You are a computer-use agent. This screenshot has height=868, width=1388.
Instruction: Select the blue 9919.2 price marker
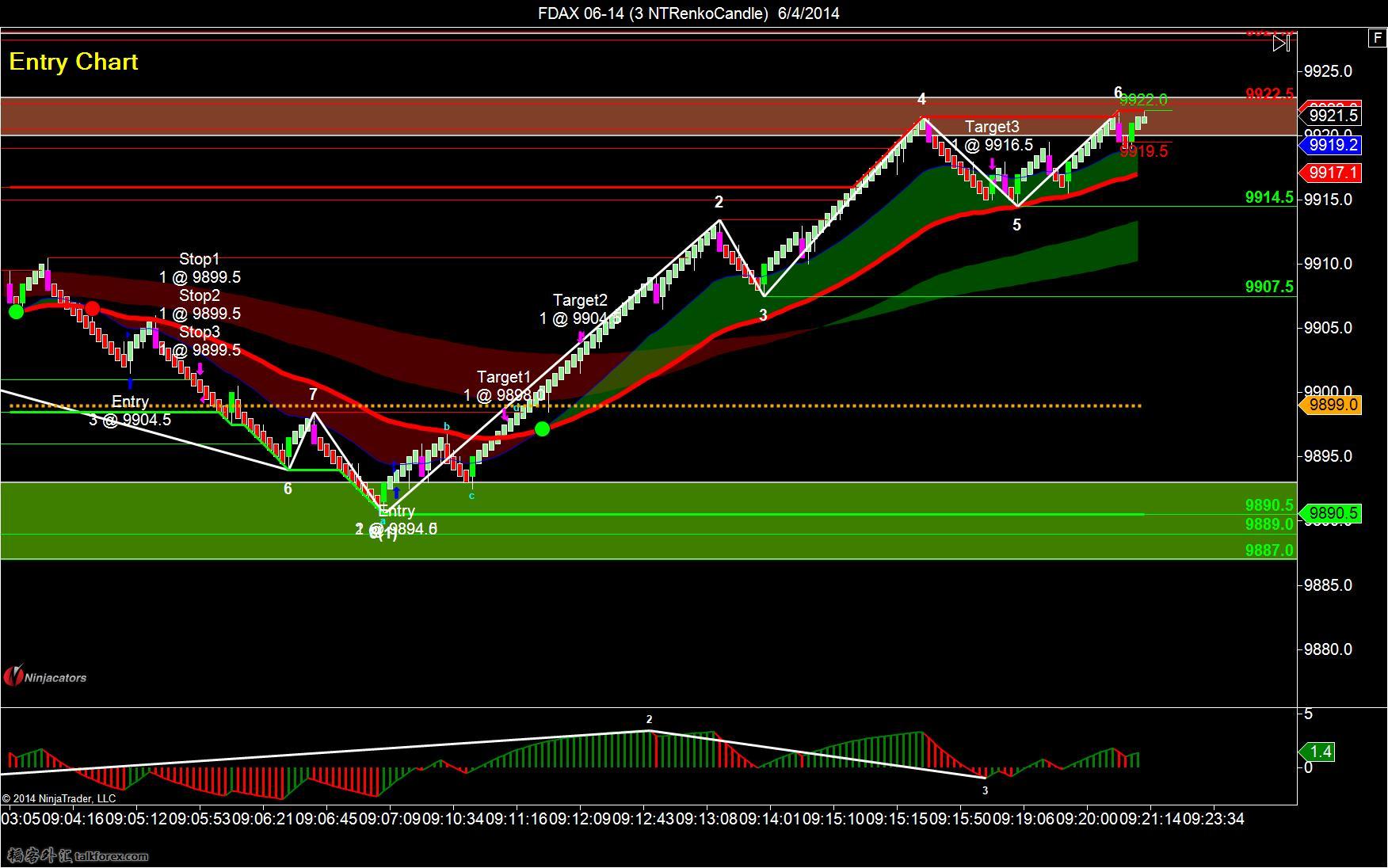pos(1330,145)
